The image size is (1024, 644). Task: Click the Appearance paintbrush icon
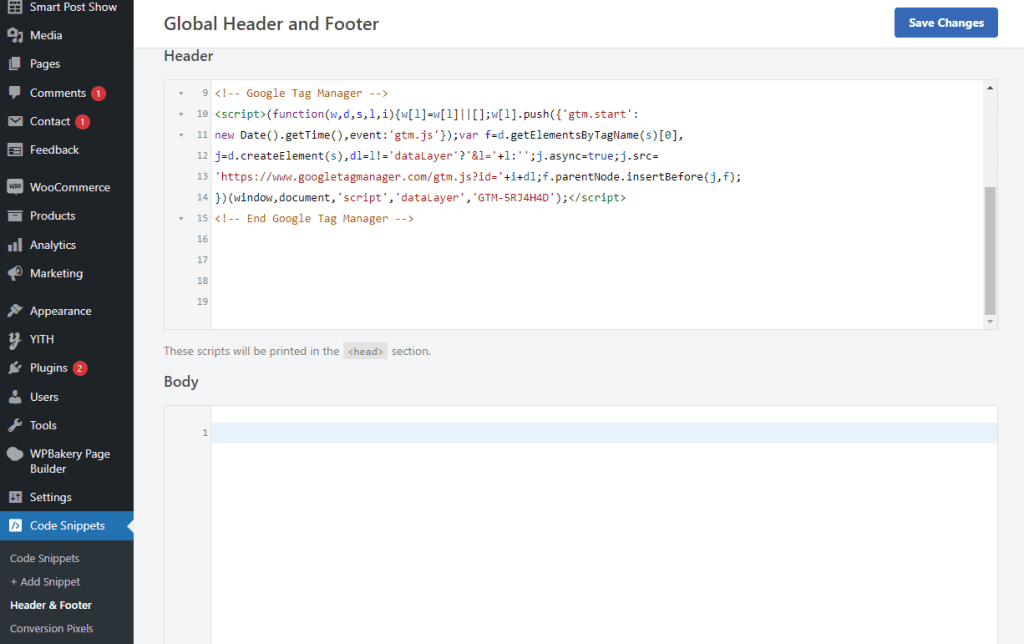15,311
